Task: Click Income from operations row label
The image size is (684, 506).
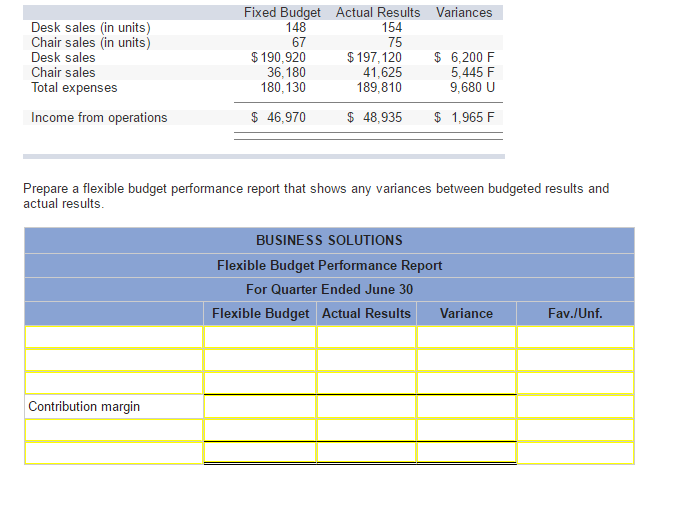Action: 99,118
